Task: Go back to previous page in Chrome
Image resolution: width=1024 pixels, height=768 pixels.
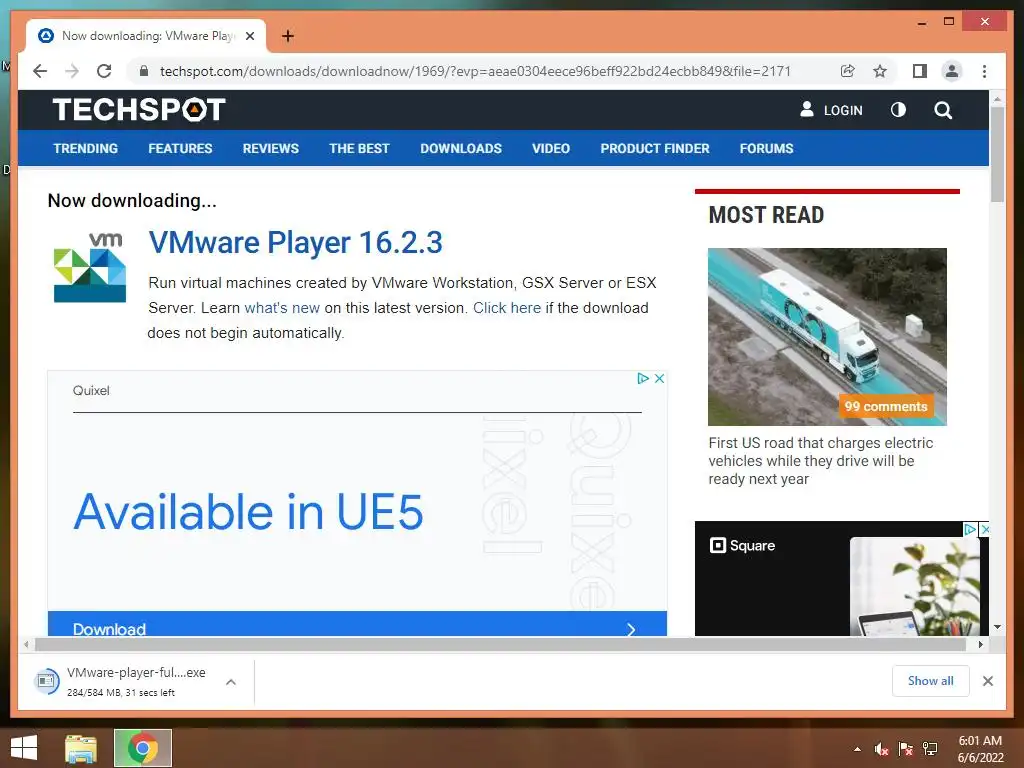Action: (40, 71)
